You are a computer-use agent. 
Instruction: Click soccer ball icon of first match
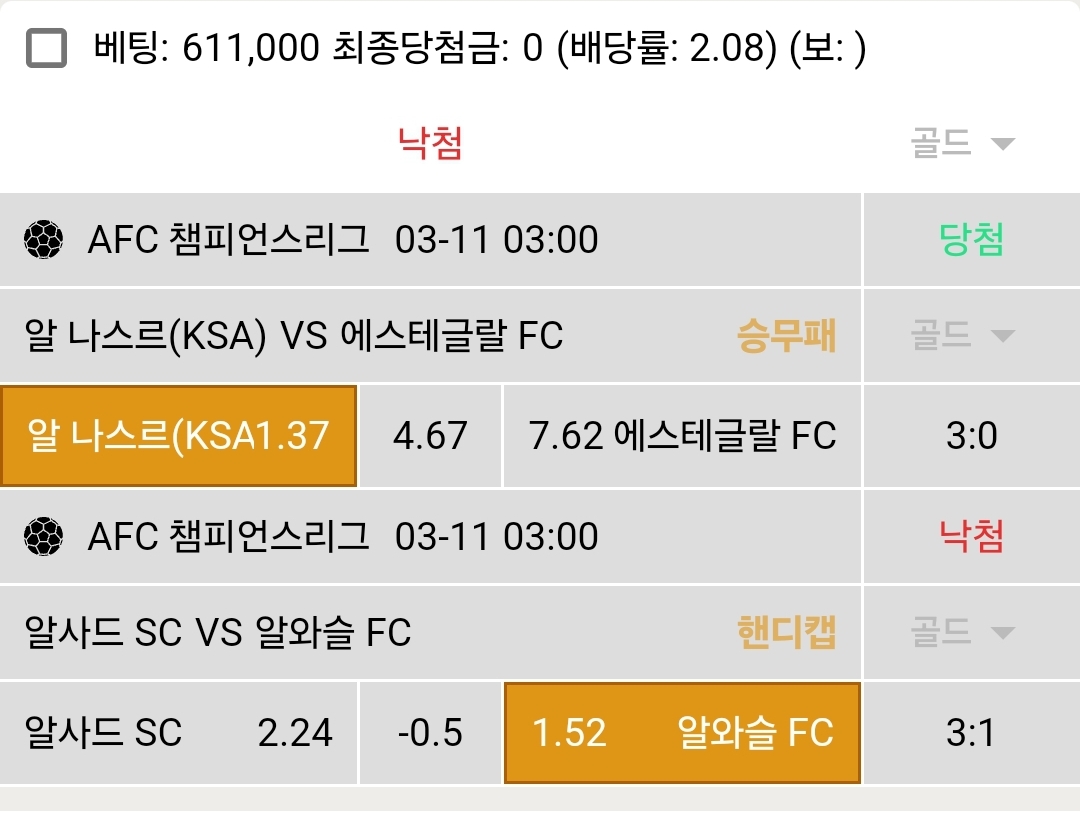point(43,240)
